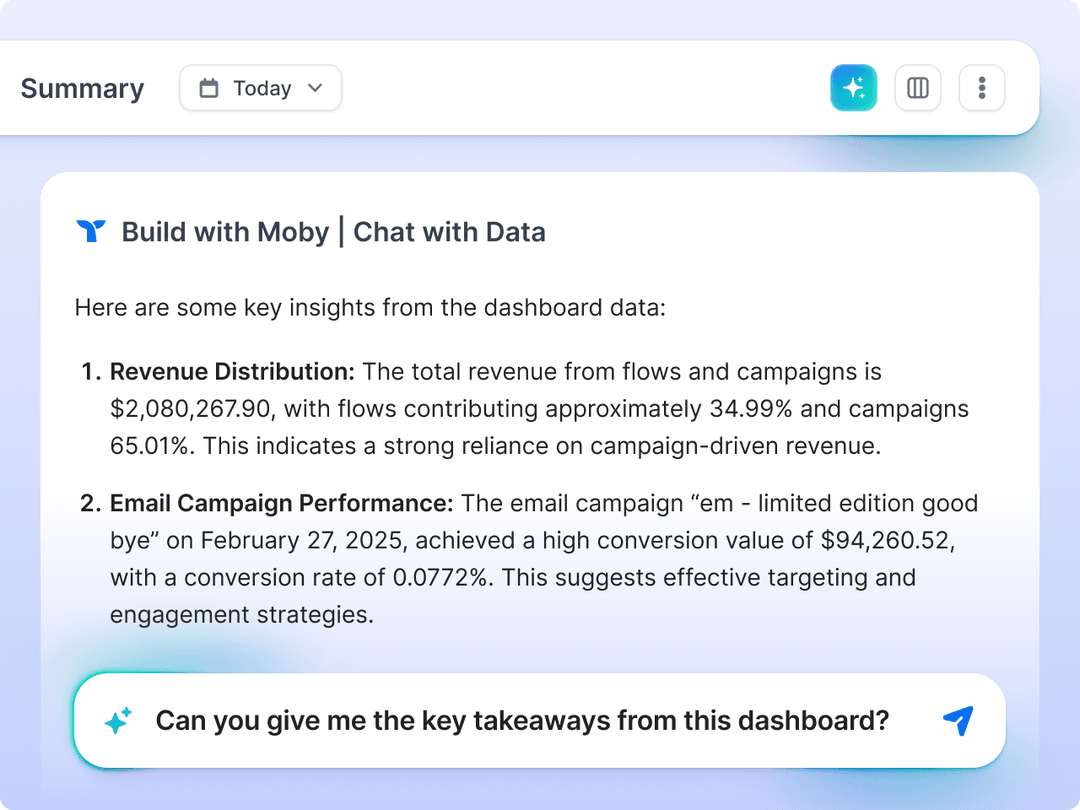Open the three-dot more options menu
1080x810 pixels.
point(982,87)
